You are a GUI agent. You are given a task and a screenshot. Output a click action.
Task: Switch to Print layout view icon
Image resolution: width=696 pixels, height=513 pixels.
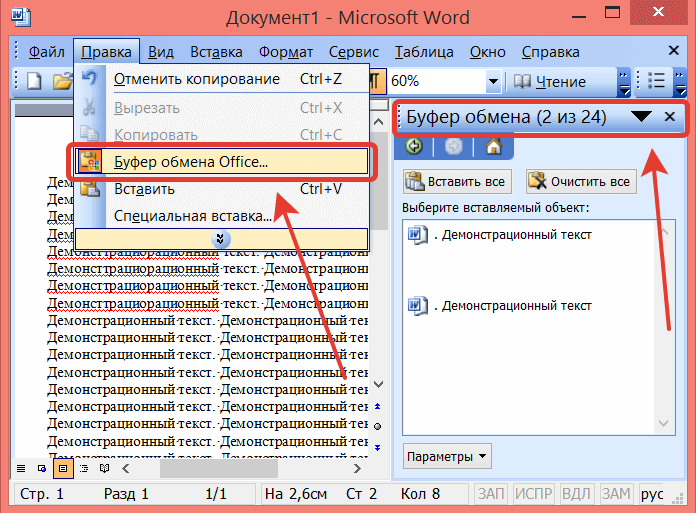pyautogui.click(x=63, y=469)
